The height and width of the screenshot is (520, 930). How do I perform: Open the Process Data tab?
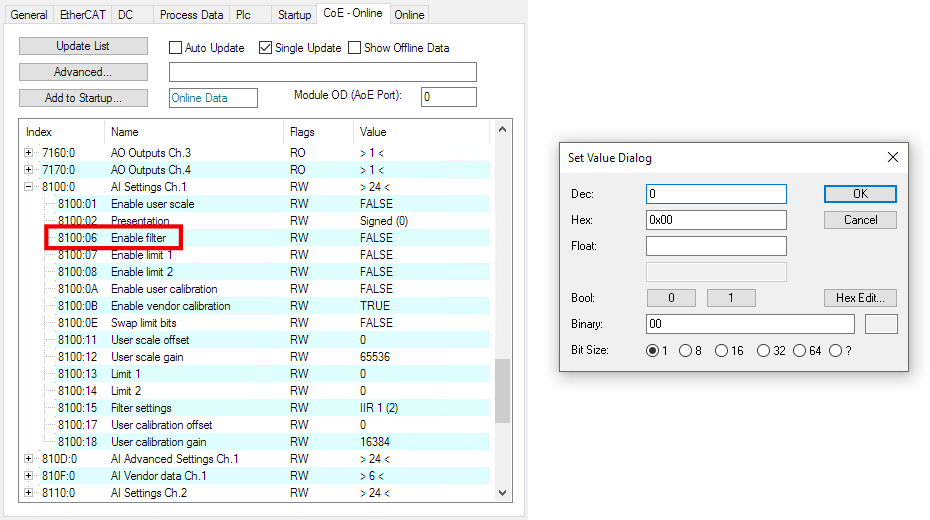192,15
